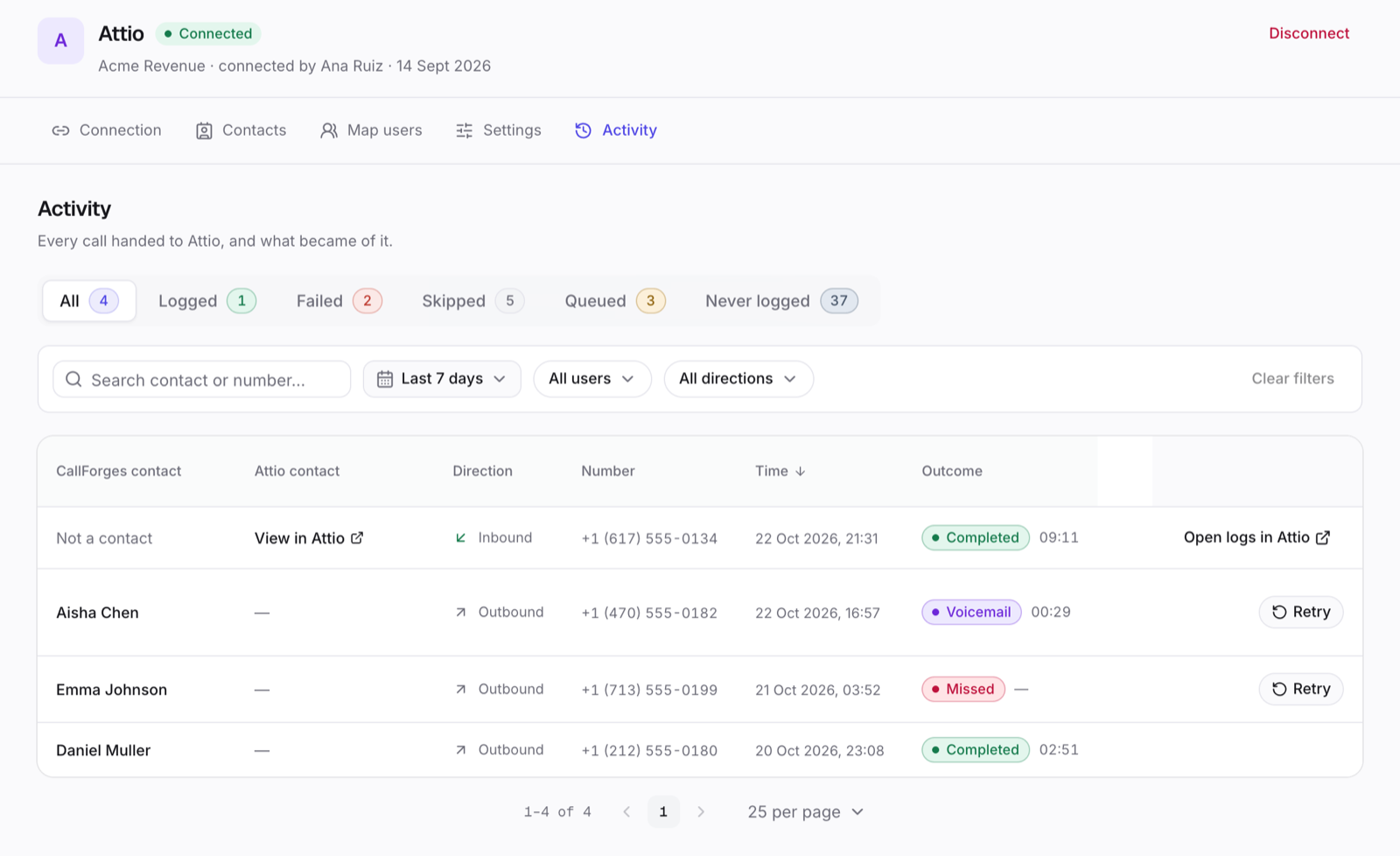Switch to the Contacts tab
Viewport: 1400px width, 856px height.
(x=241, y=130)
